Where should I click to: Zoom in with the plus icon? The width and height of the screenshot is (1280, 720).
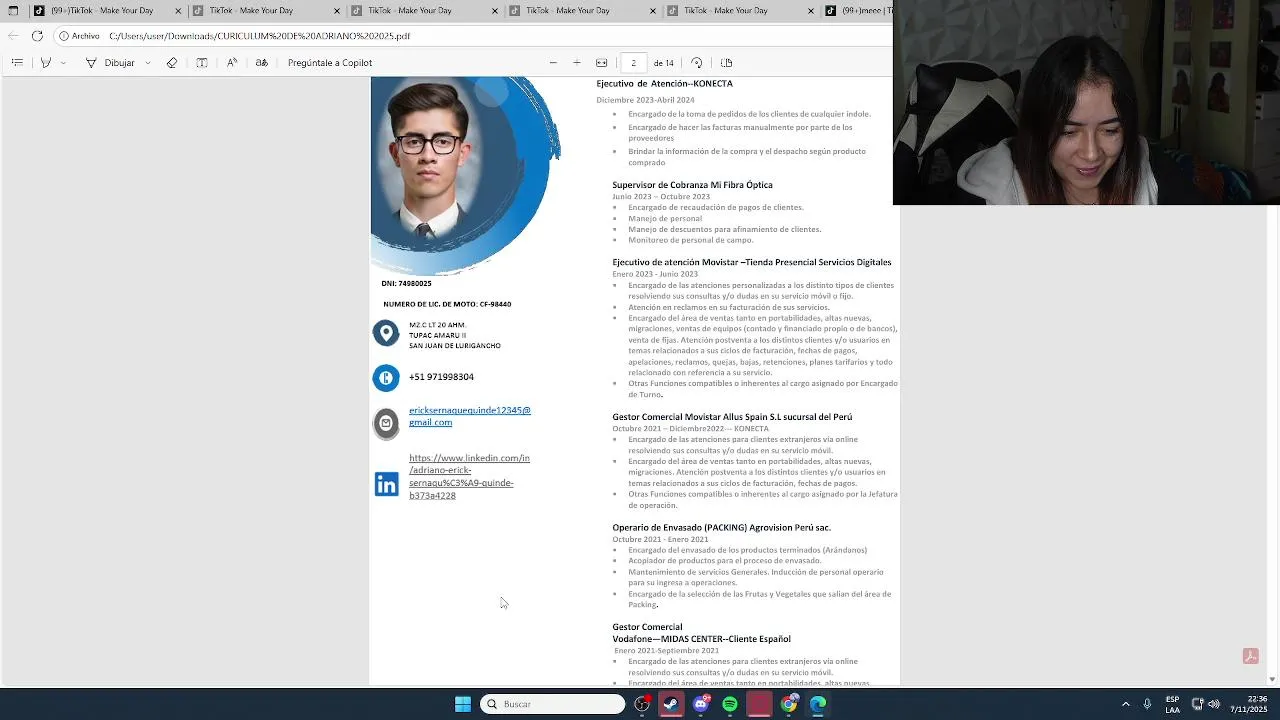(x=577, y=62)
